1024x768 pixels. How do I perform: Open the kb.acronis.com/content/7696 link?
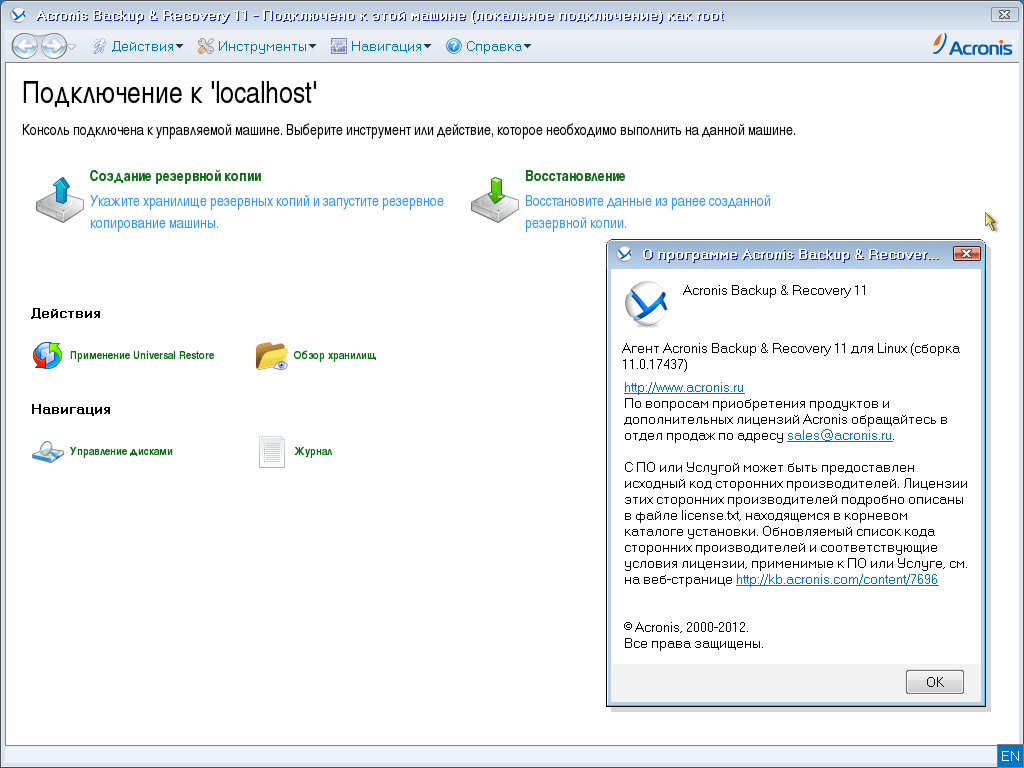837,579
